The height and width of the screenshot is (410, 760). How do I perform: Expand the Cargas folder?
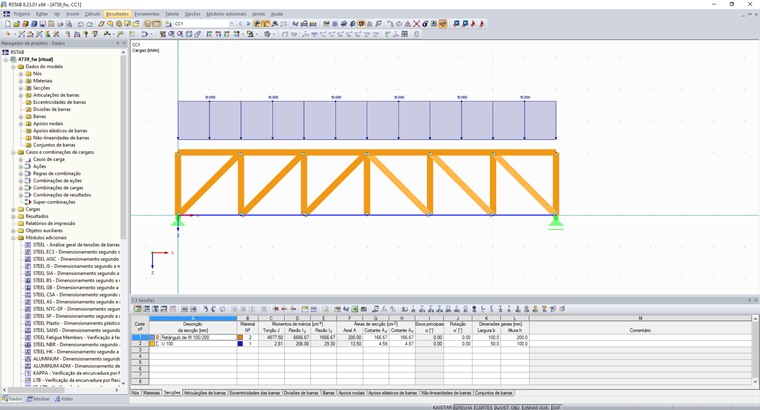point(14,209)
